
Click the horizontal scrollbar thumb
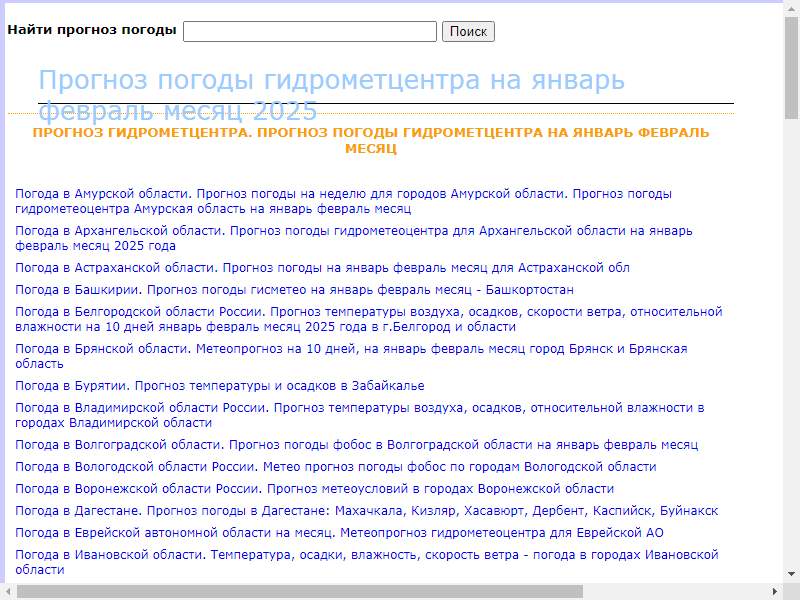click(x=299, y=592)
